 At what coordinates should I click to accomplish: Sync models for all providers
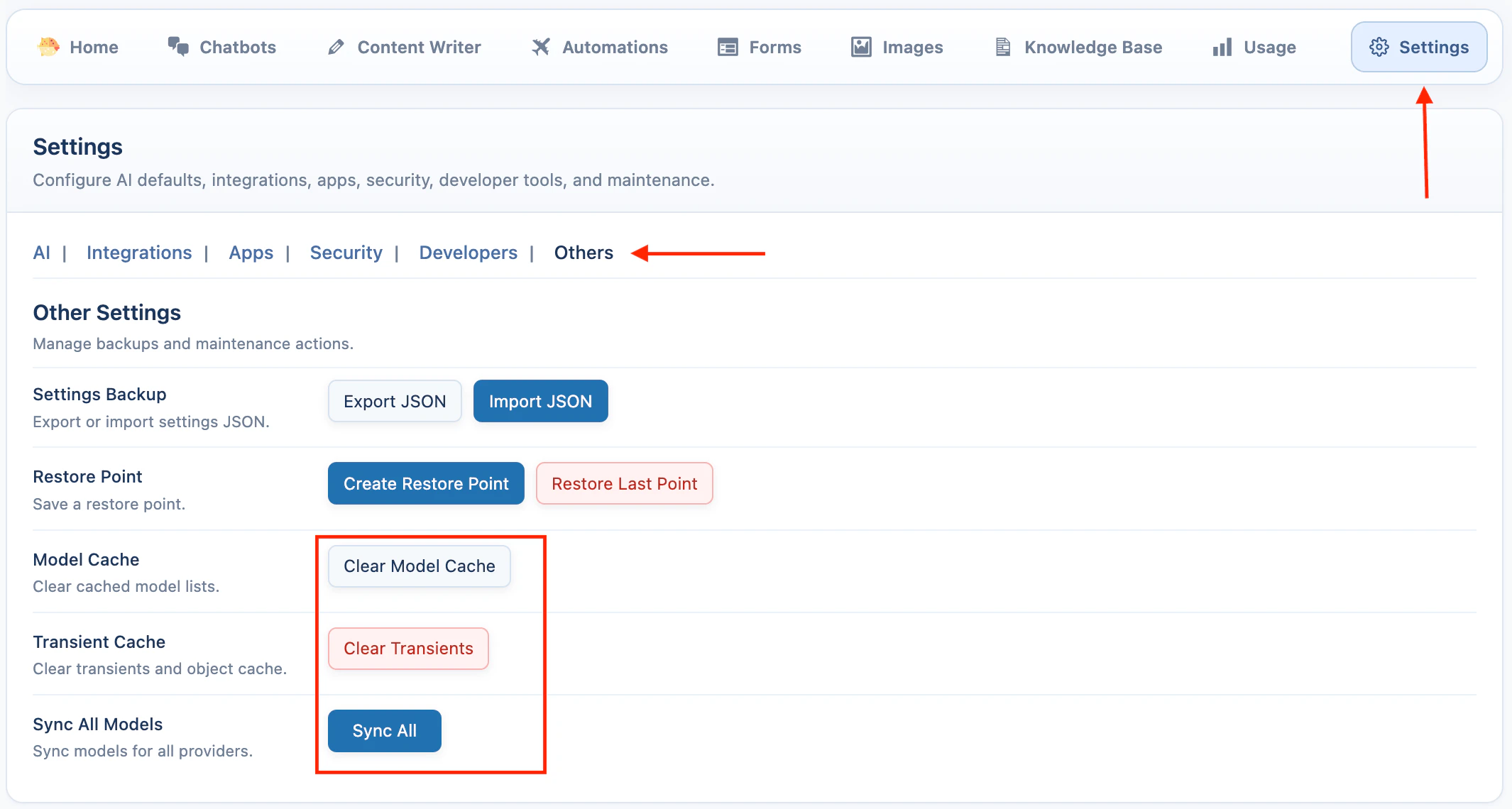pyautogui.click(x=384, y=730)
